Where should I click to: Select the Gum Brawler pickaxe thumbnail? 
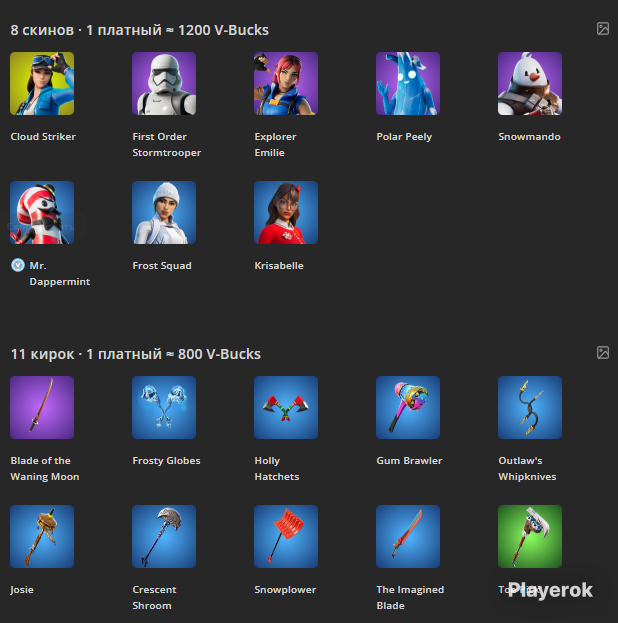click(408, 408)
